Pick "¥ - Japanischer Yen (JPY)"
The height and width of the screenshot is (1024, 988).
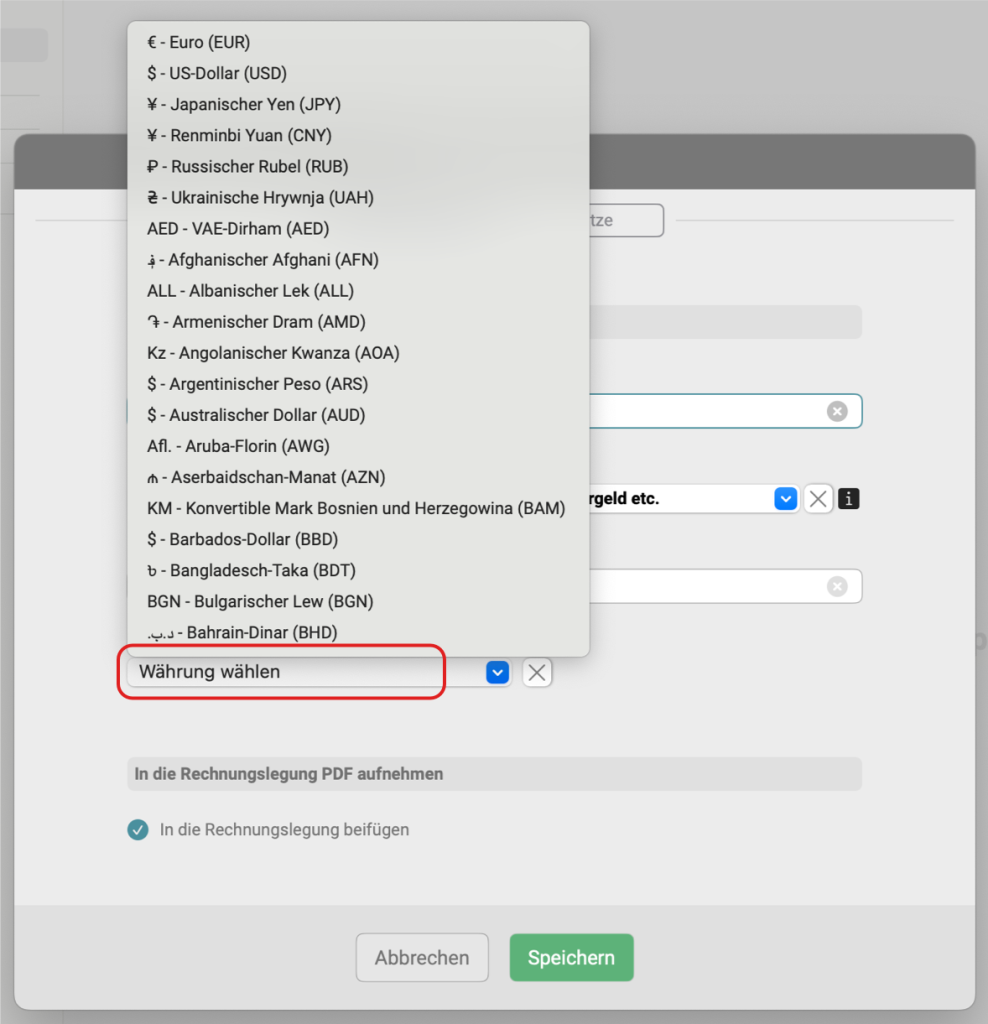244,104
